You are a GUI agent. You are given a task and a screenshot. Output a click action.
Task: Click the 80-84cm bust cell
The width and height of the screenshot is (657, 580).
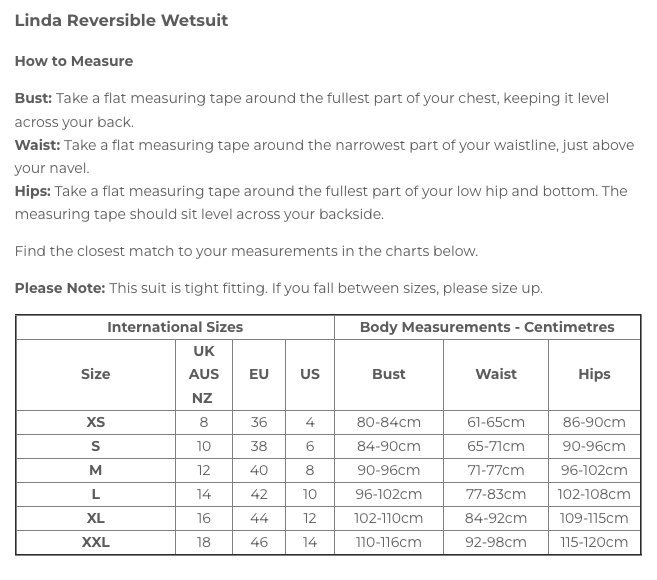[389, 422]
